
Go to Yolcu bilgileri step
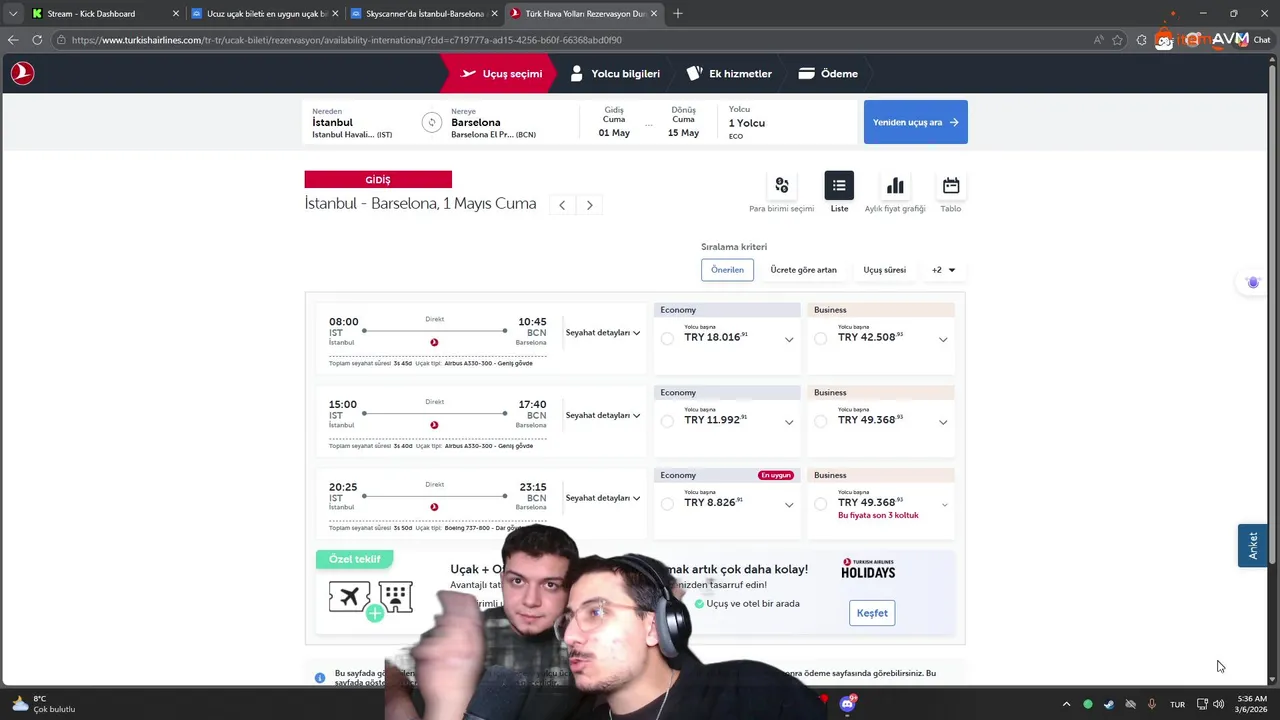click(x=615, y=74)
